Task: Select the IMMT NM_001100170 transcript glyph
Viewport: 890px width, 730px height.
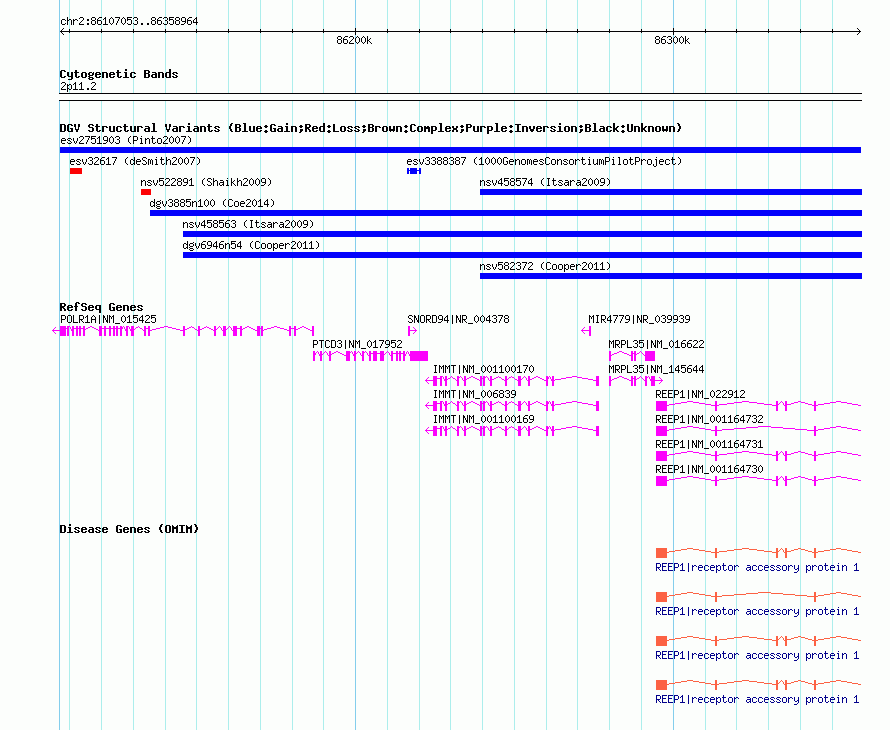Action: 512,381
